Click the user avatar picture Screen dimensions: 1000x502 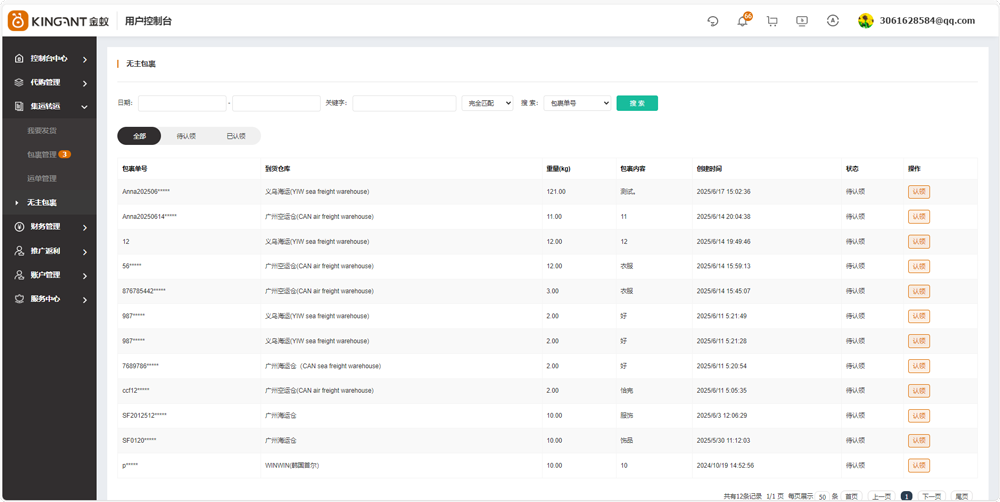click(866, 21)
